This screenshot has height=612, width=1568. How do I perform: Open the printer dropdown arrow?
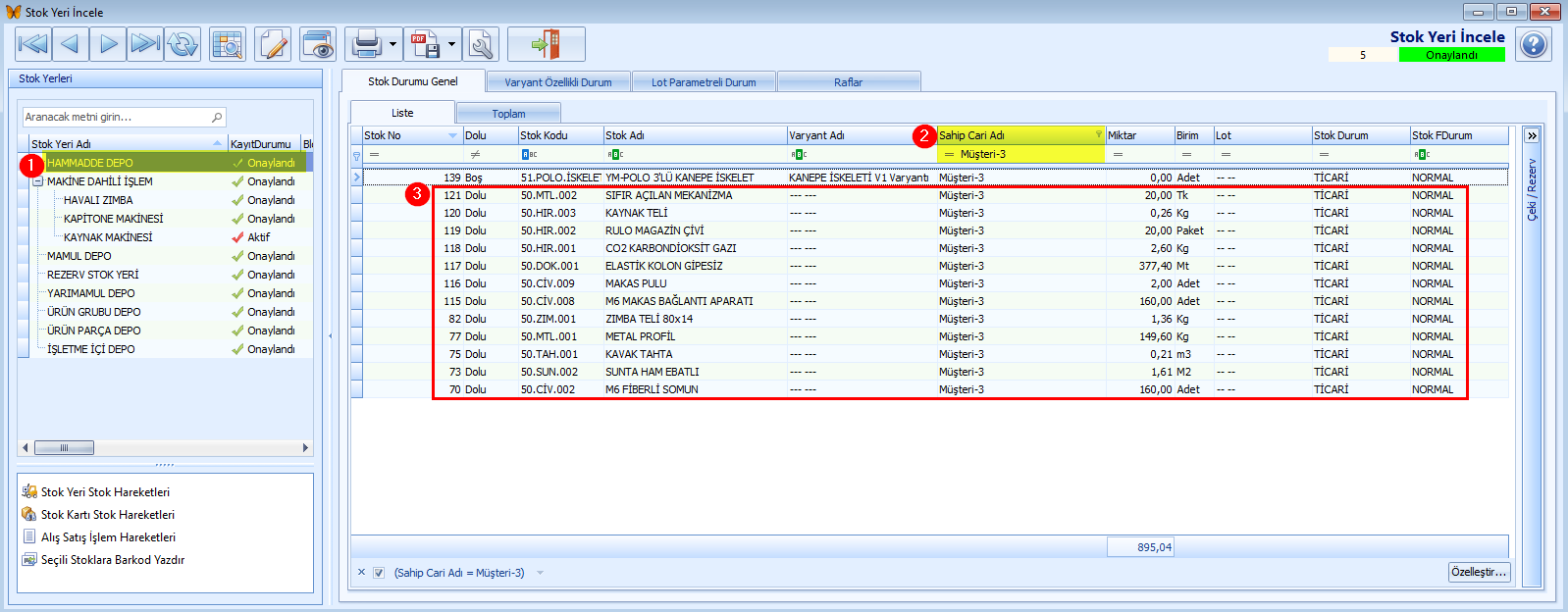[x=392, y=44]
